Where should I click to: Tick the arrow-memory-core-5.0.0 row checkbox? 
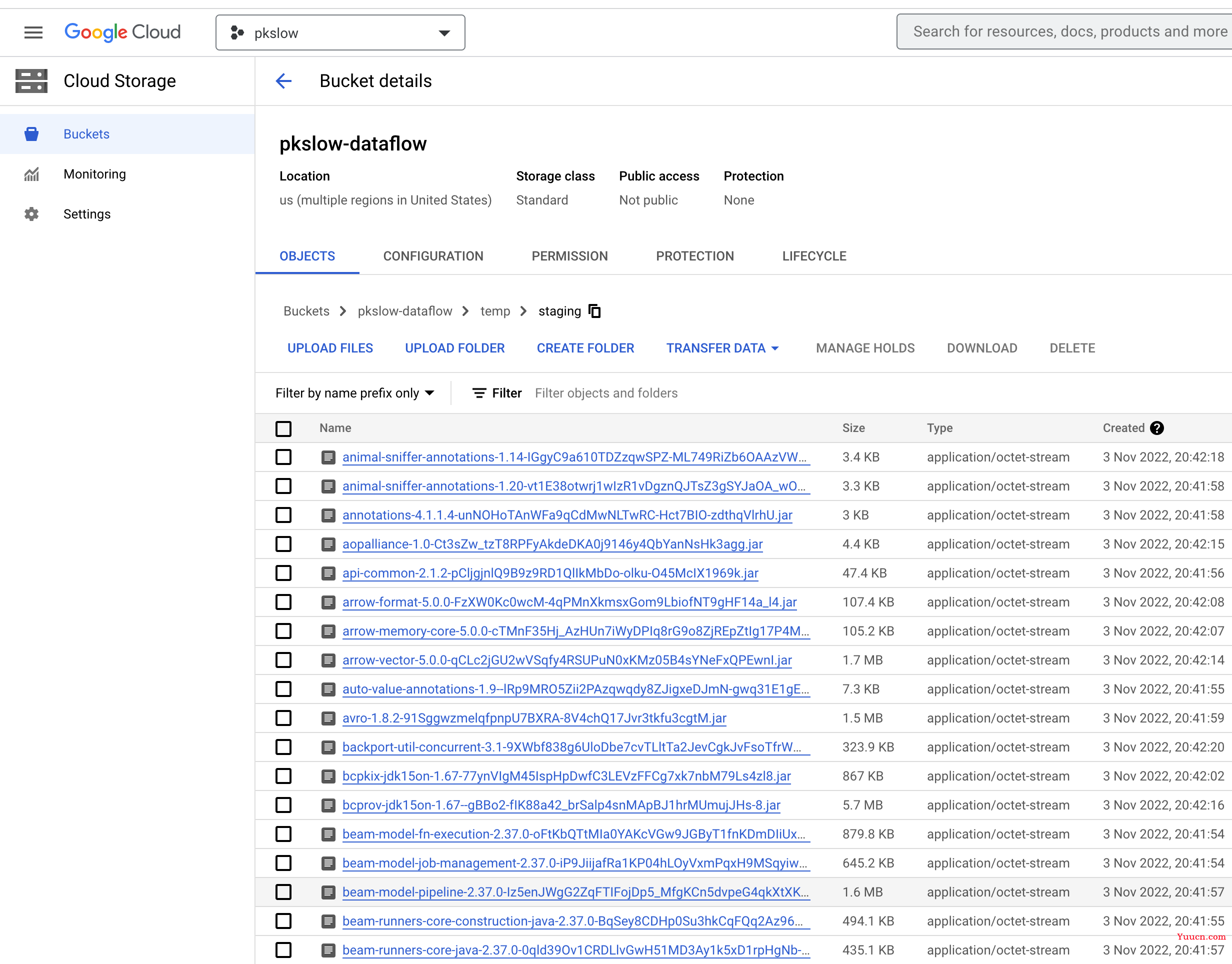(x=283, y=631)
